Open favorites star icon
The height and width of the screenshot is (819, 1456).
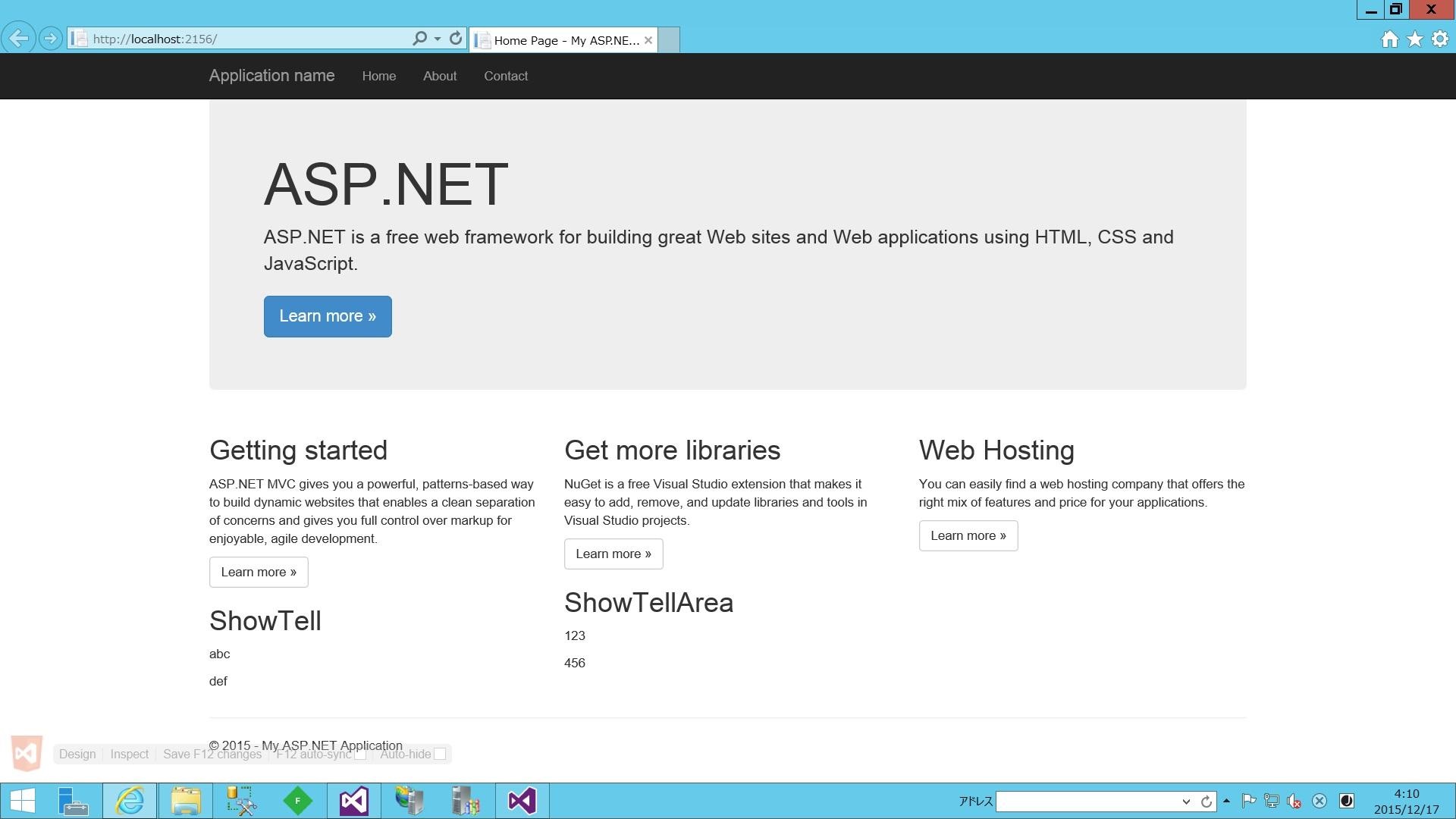click(1415, 39)
